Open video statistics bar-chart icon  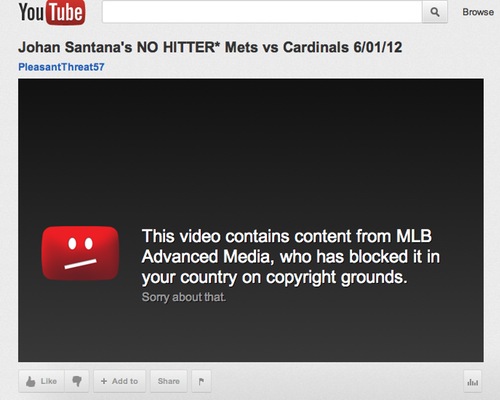pyautogui.click(x=472, y=381)
